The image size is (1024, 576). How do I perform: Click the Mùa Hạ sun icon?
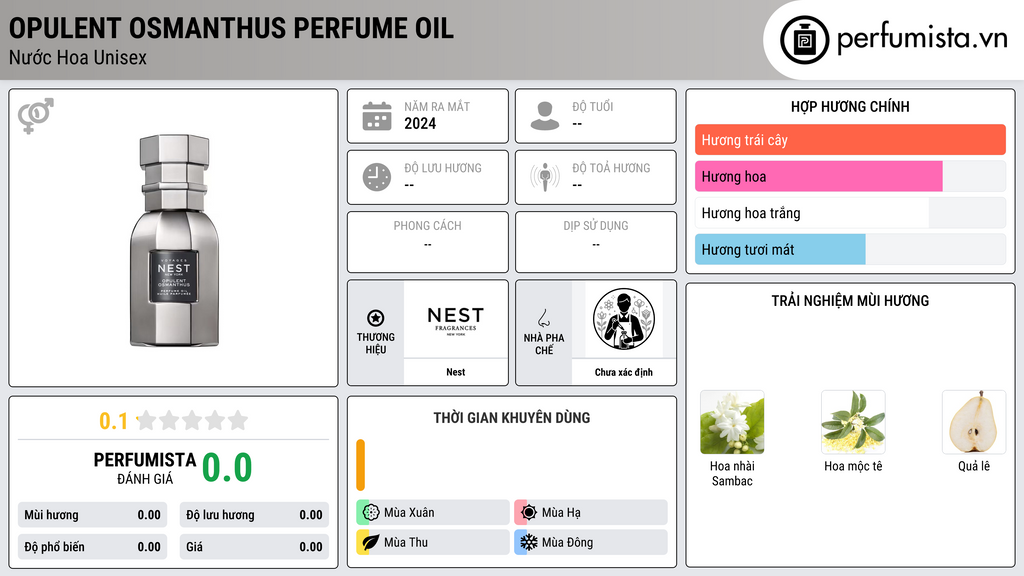(529, 513)
